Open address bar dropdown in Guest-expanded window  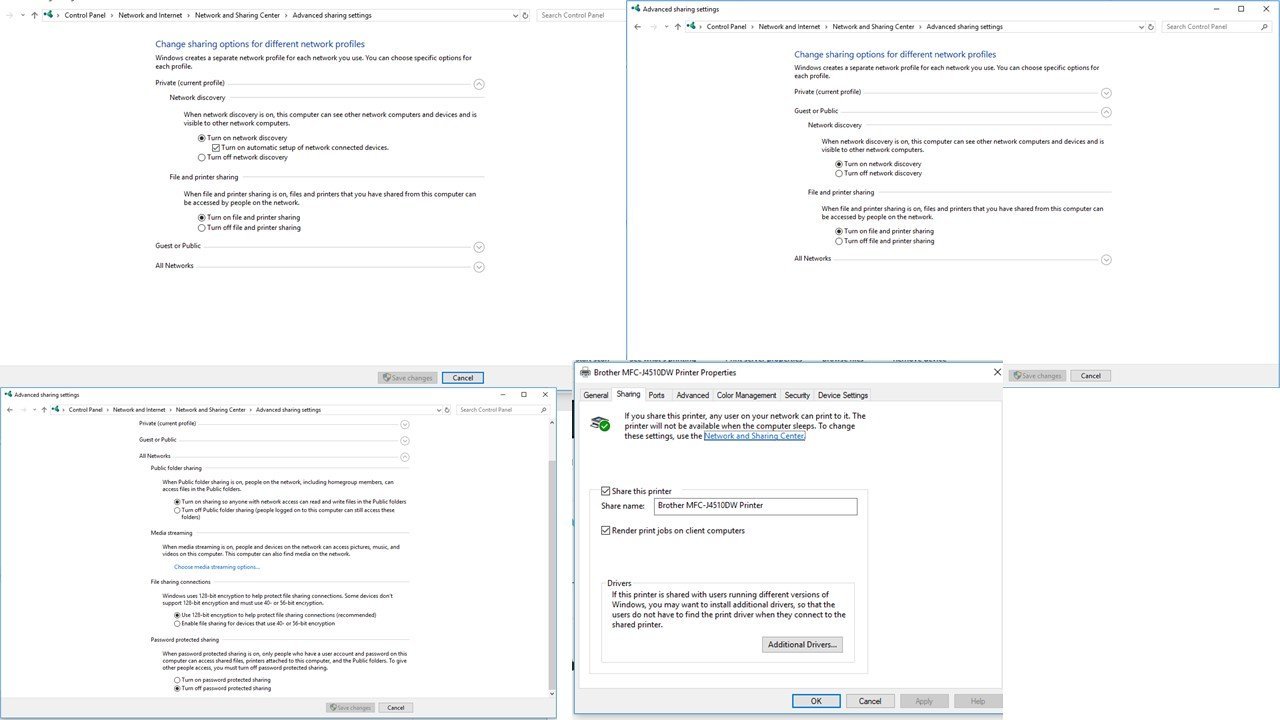(1140, 27)
